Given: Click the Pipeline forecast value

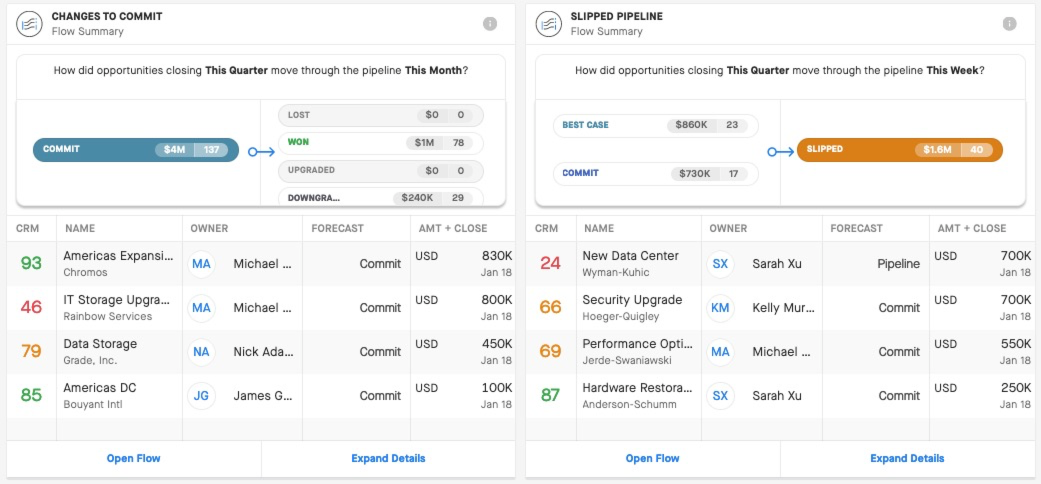Looking at the screenshot, I should [x=898, y=264].
